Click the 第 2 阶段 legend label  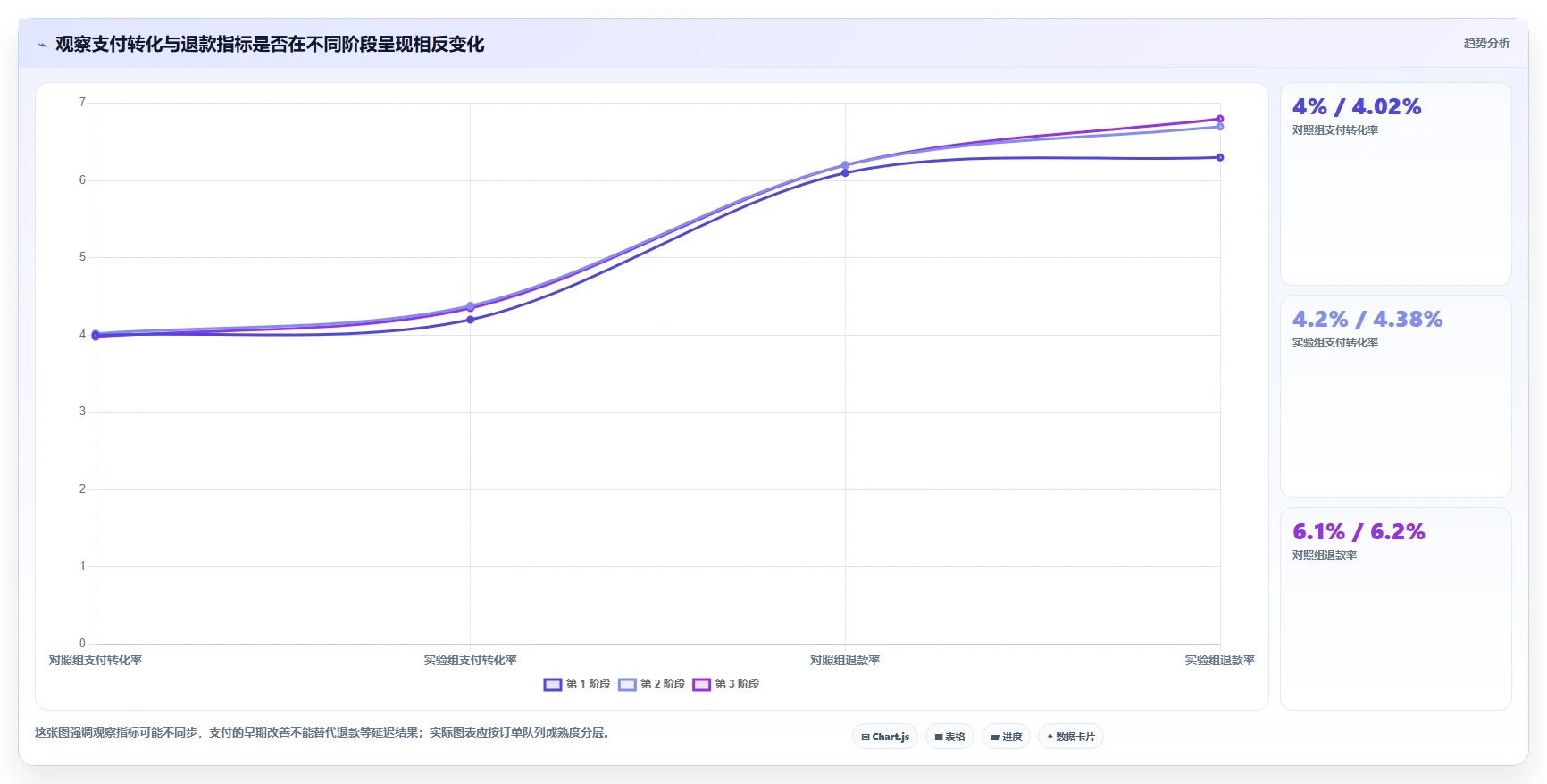[663, 684]
